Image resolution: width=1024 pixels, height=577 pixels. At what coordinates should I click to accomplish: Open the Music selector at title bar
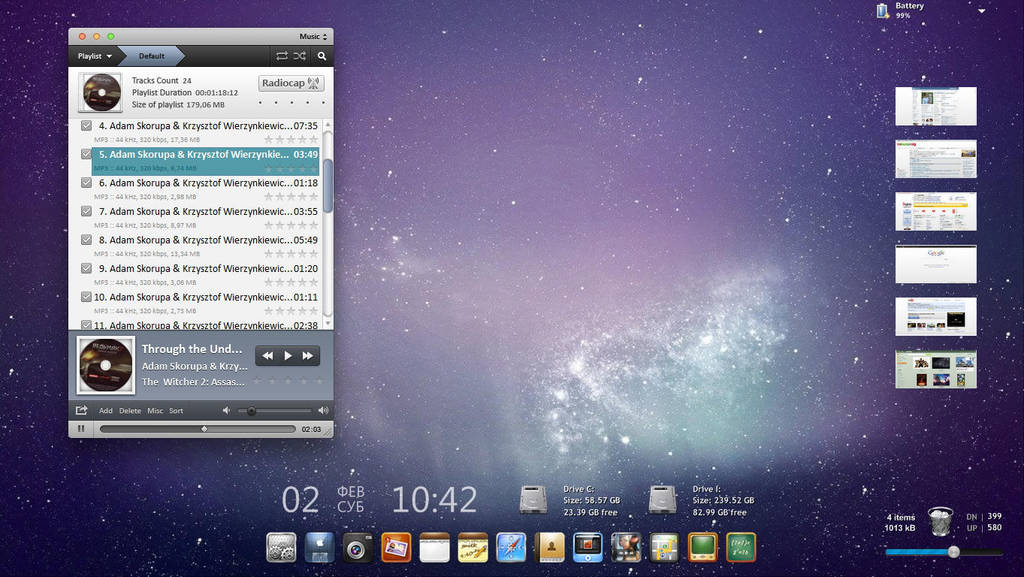tap(313, 37)
